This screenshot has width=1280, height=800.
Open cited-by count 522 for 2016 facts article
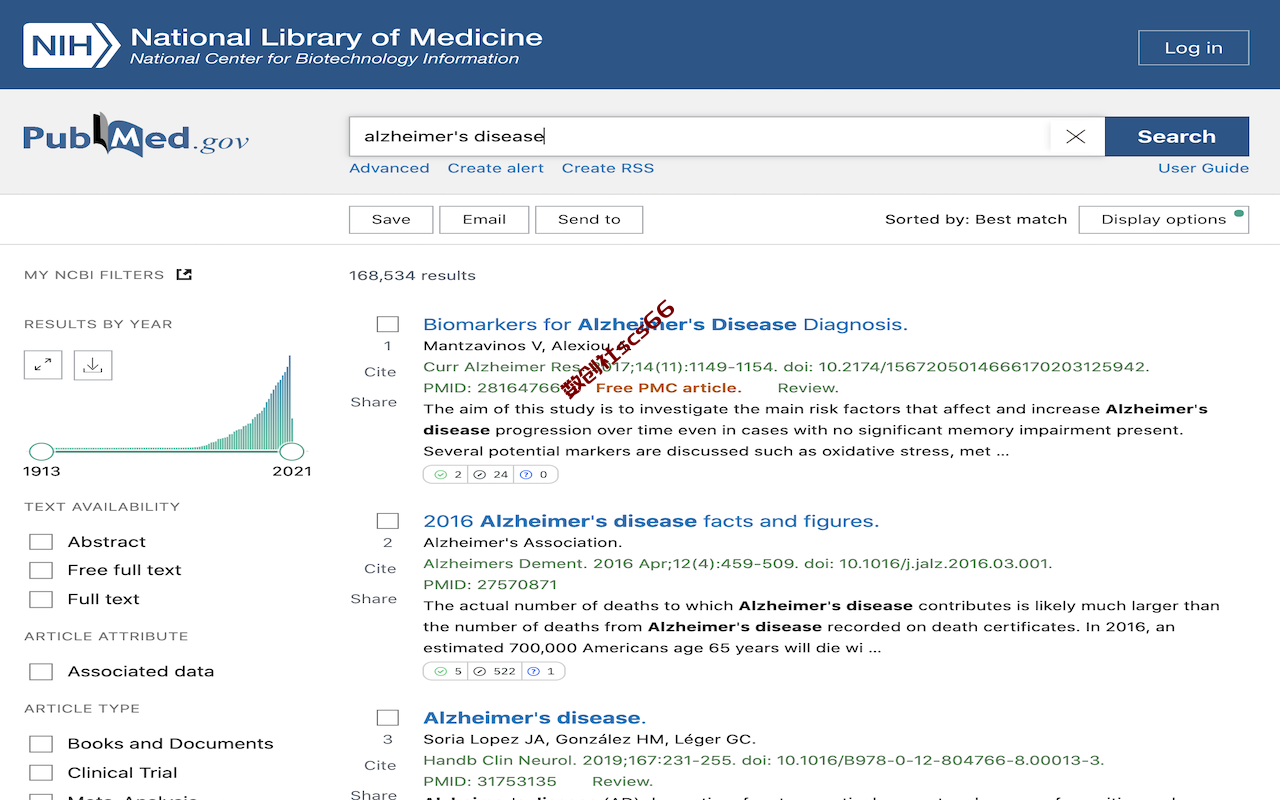click(x=494, y=671)
